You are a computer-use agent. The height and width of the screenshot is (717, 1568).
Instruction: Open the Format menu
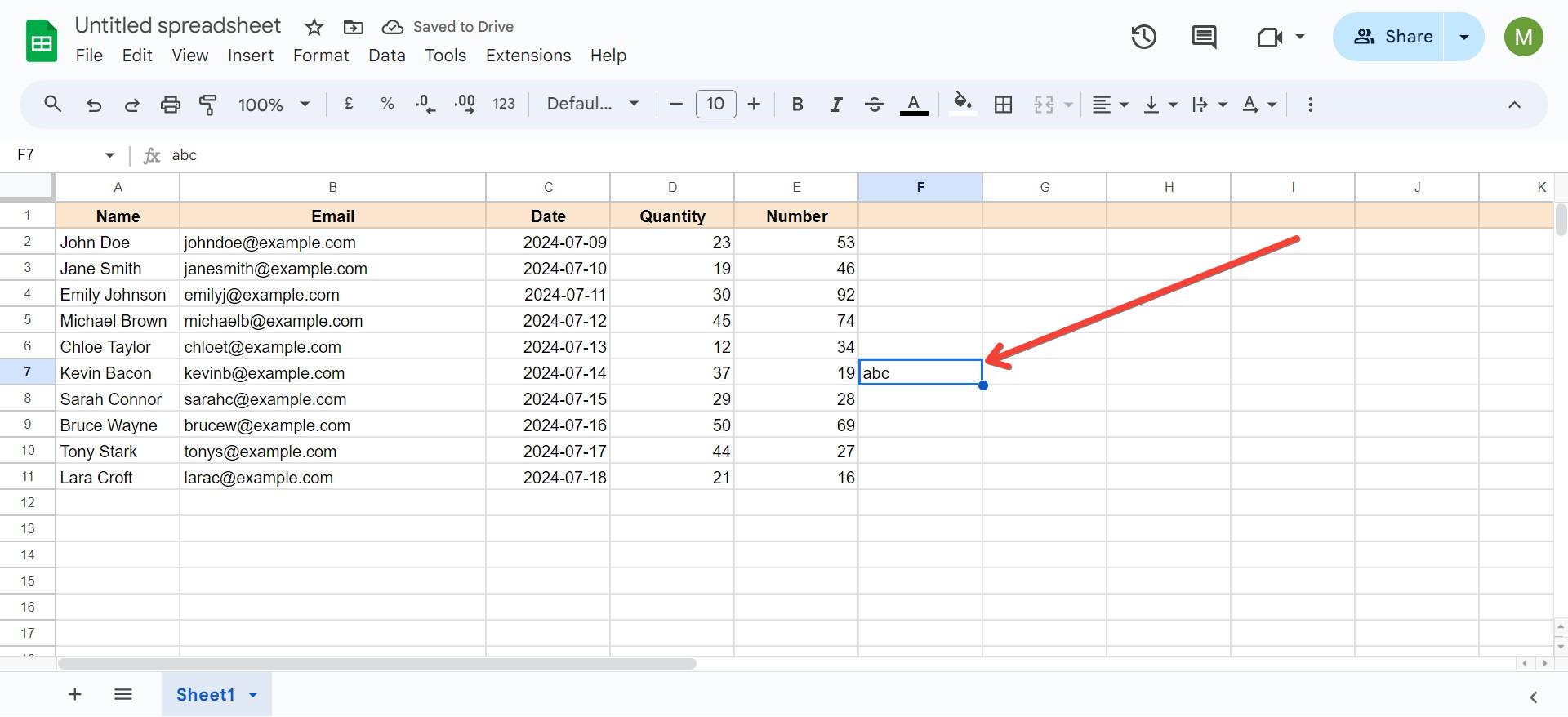tap(321, 56)
